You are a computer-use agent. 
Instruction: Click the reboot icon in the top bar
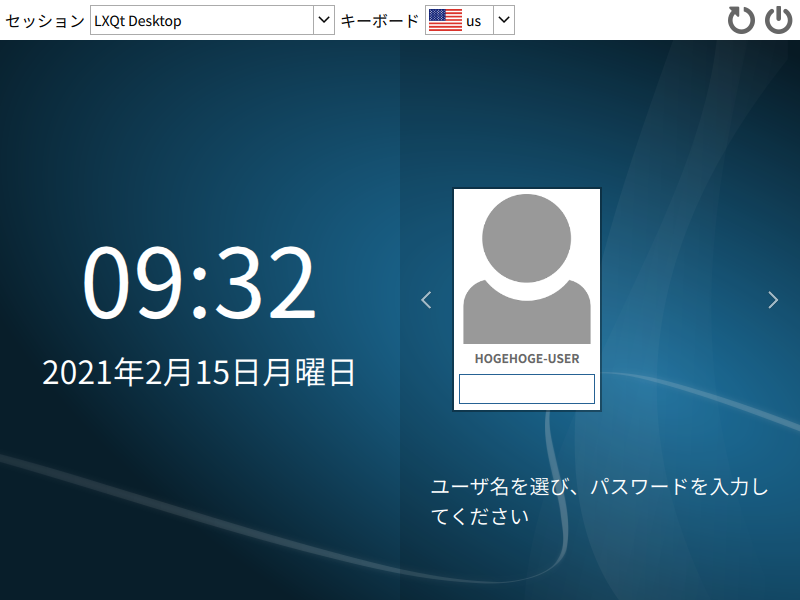click(x=741, y=20)
